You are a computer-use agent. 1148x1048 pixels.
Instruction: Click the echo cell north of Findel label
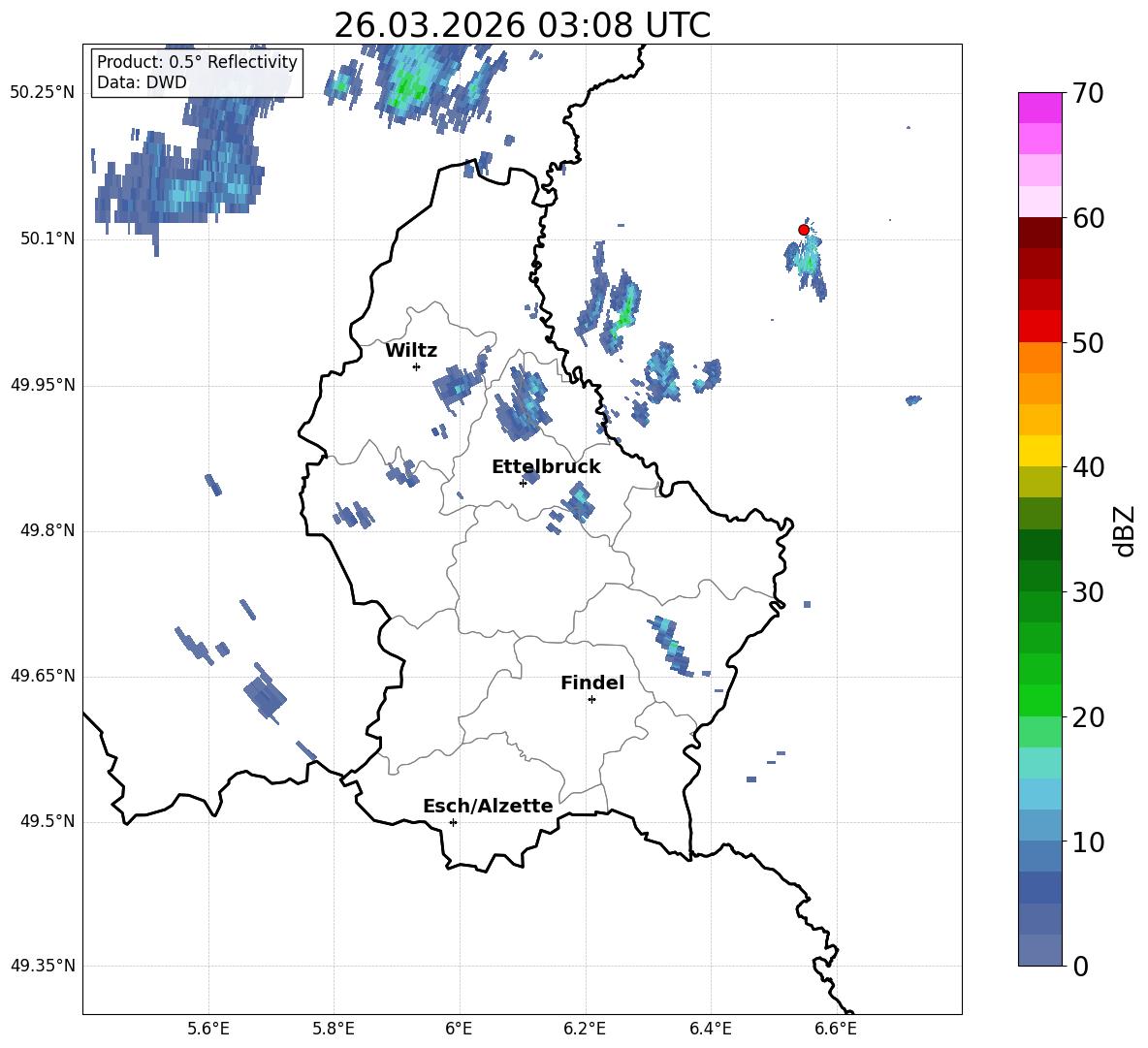click(669, 646)
